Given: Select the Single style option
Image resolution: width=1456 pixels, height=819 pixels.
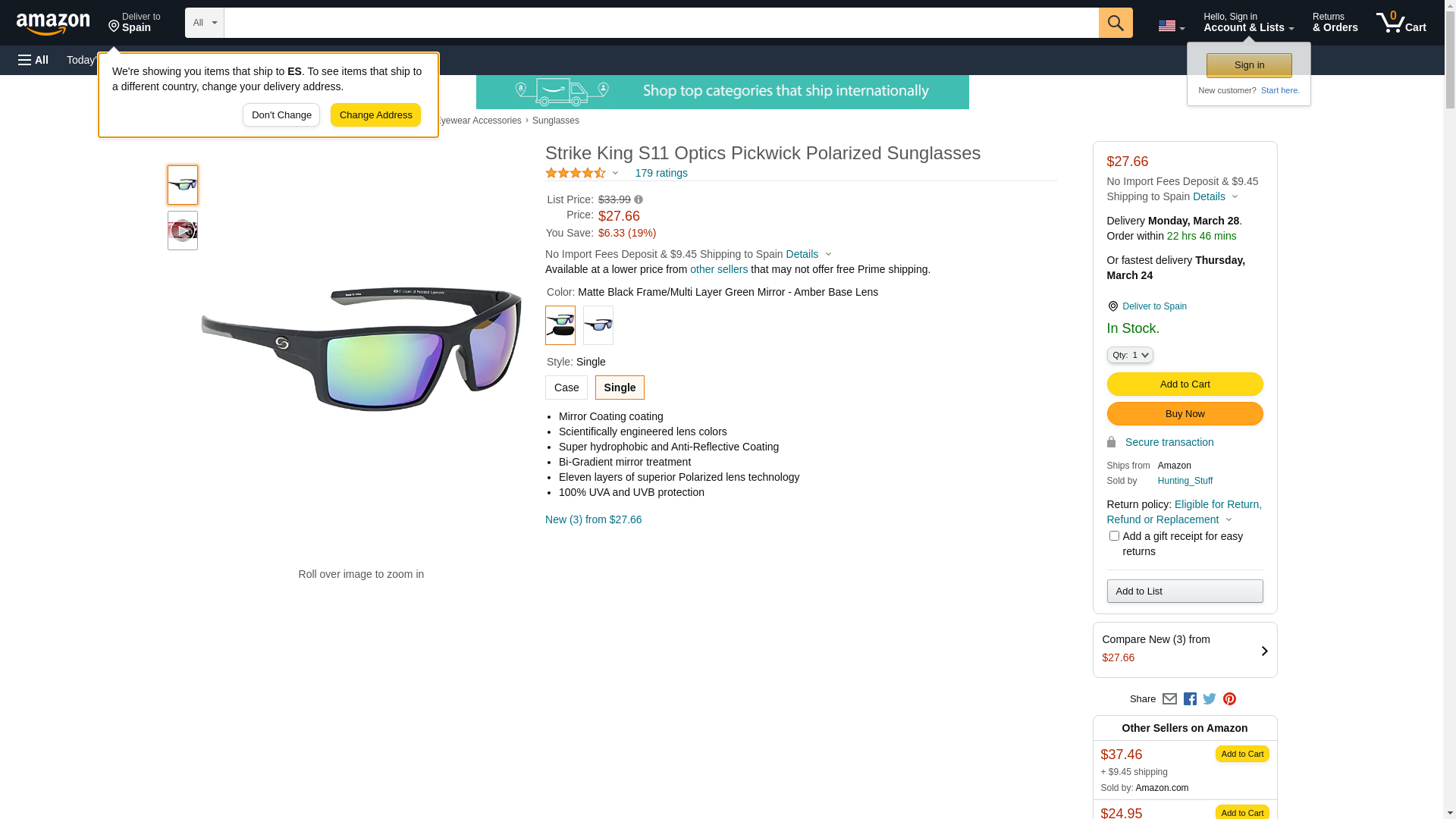Looking at the screenshot, I should coord(620,388).
